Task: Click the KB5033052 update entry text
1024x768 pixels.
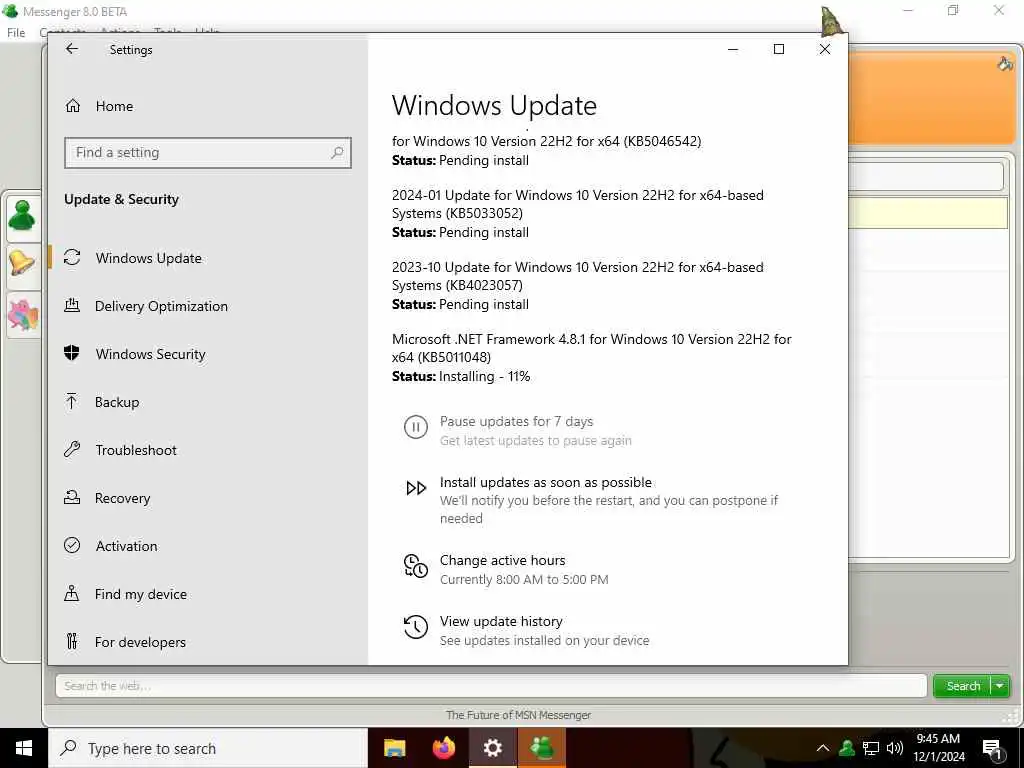Action: [x=577, y=204]
